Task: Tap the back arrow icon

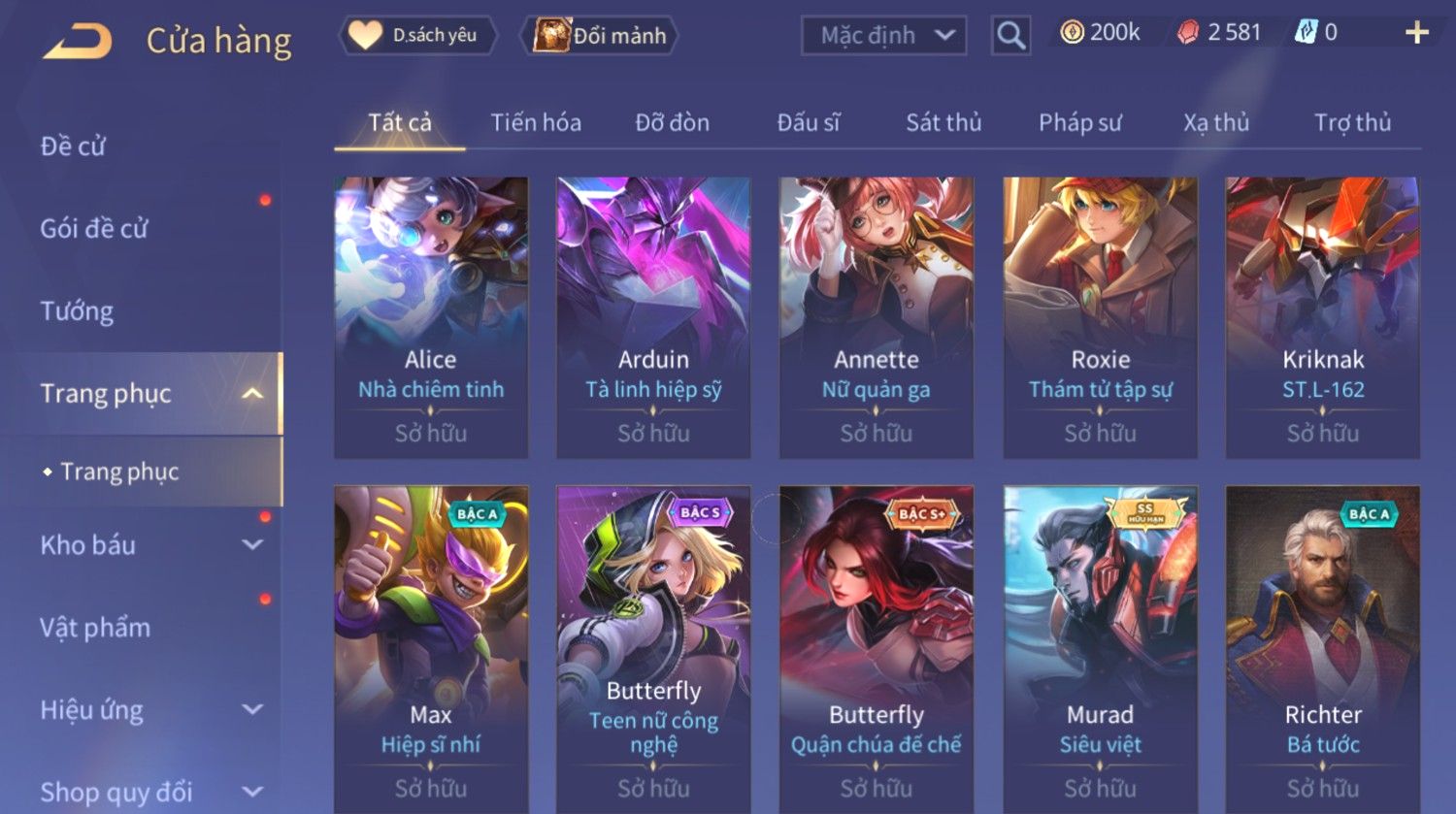Action: (x=78, y=41)
